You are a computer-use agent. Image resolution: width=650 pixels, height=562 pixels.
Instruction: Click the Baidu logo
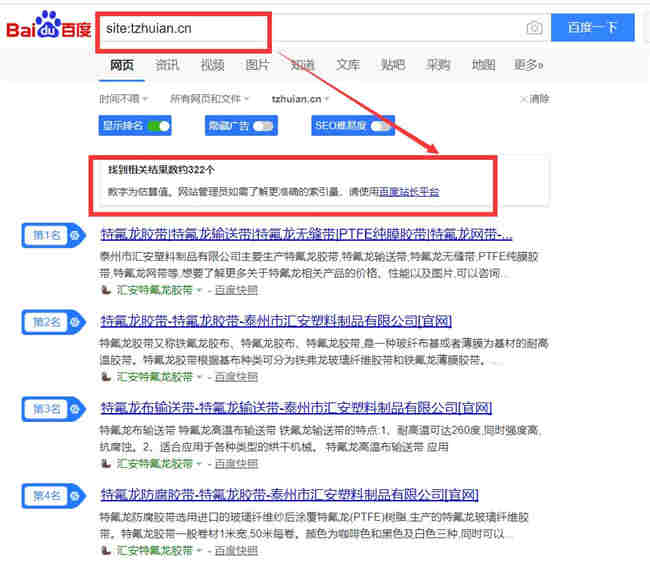pos(46,28)
